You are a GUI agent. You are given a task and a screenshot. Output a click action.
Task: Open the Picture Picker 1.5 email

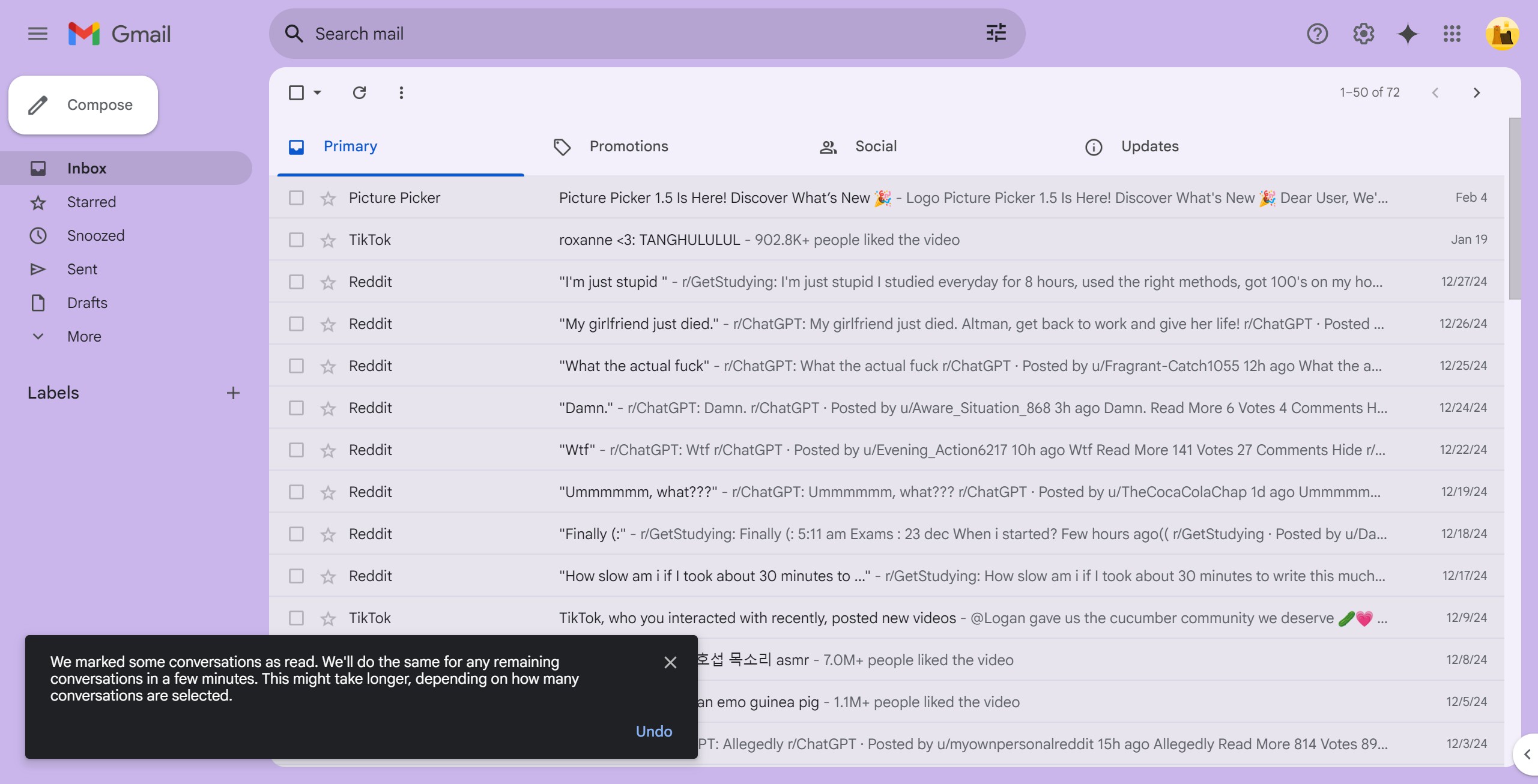[x=886, y=198]
